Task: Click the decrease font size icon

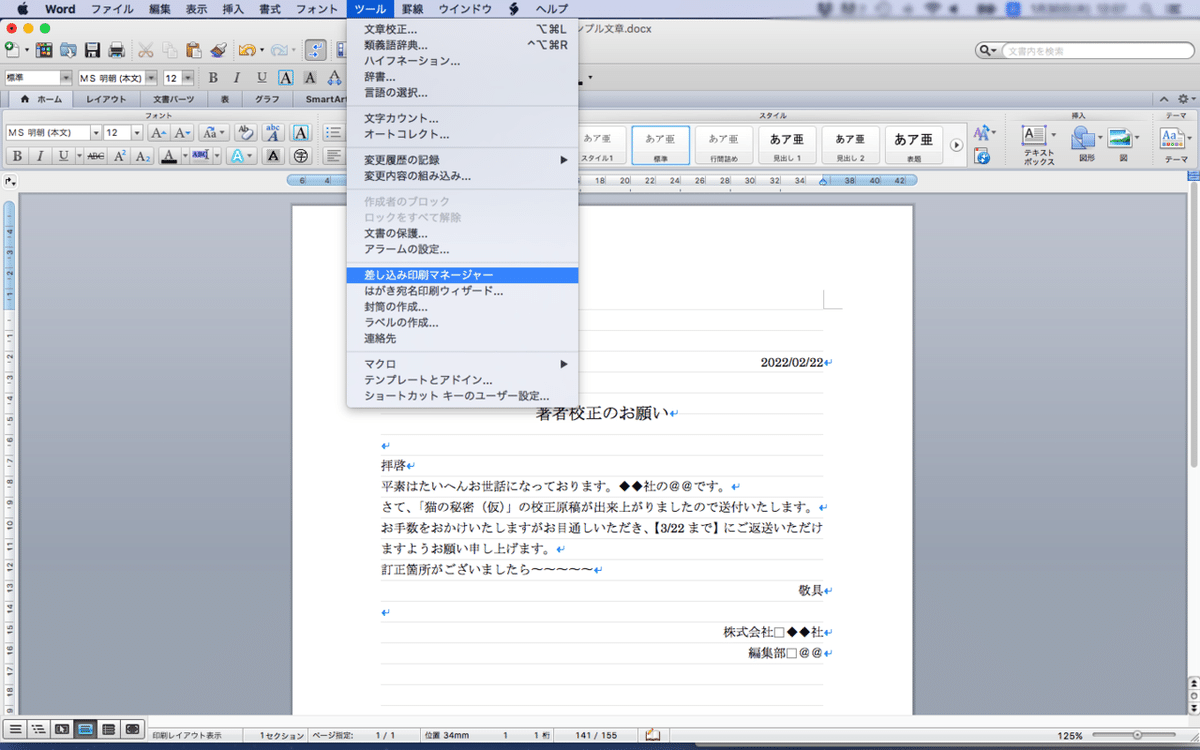Action: pyautogui.click(x=182, y=133)
